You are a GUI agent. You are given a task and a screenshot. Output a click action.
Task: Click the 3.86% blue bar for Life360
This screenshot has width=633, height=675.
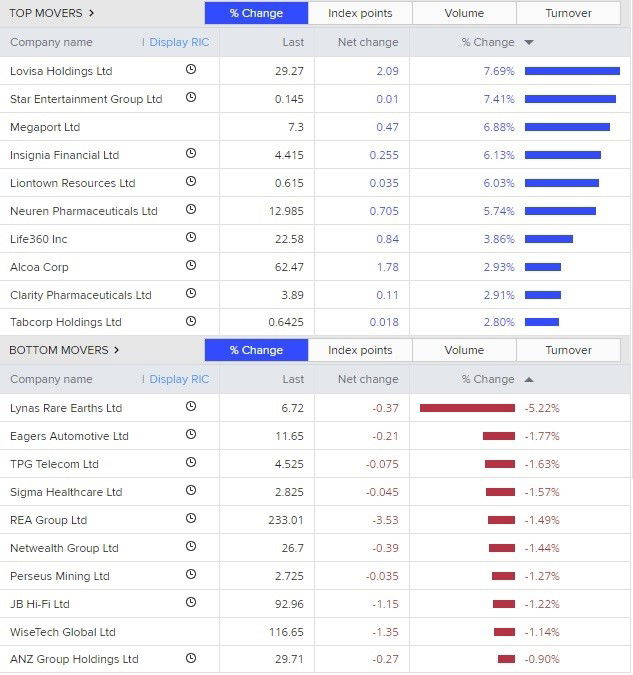coord(549,239)
